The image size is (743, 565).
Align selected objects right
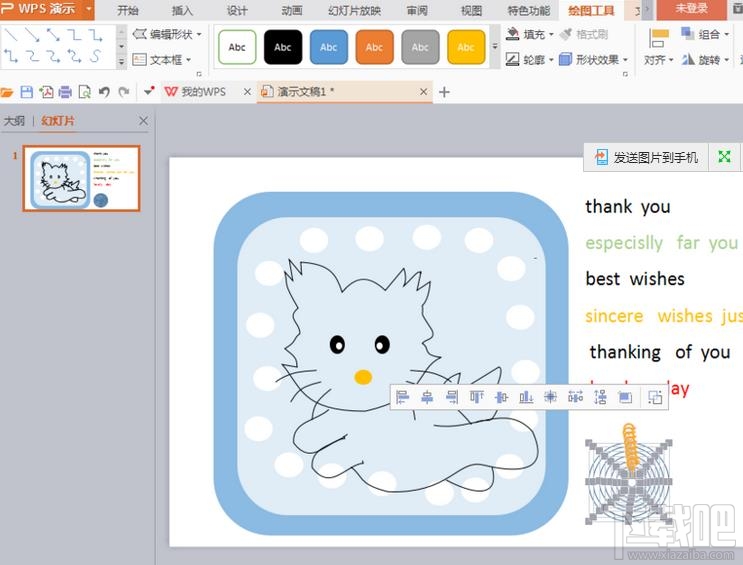click(x=452, y=397)
